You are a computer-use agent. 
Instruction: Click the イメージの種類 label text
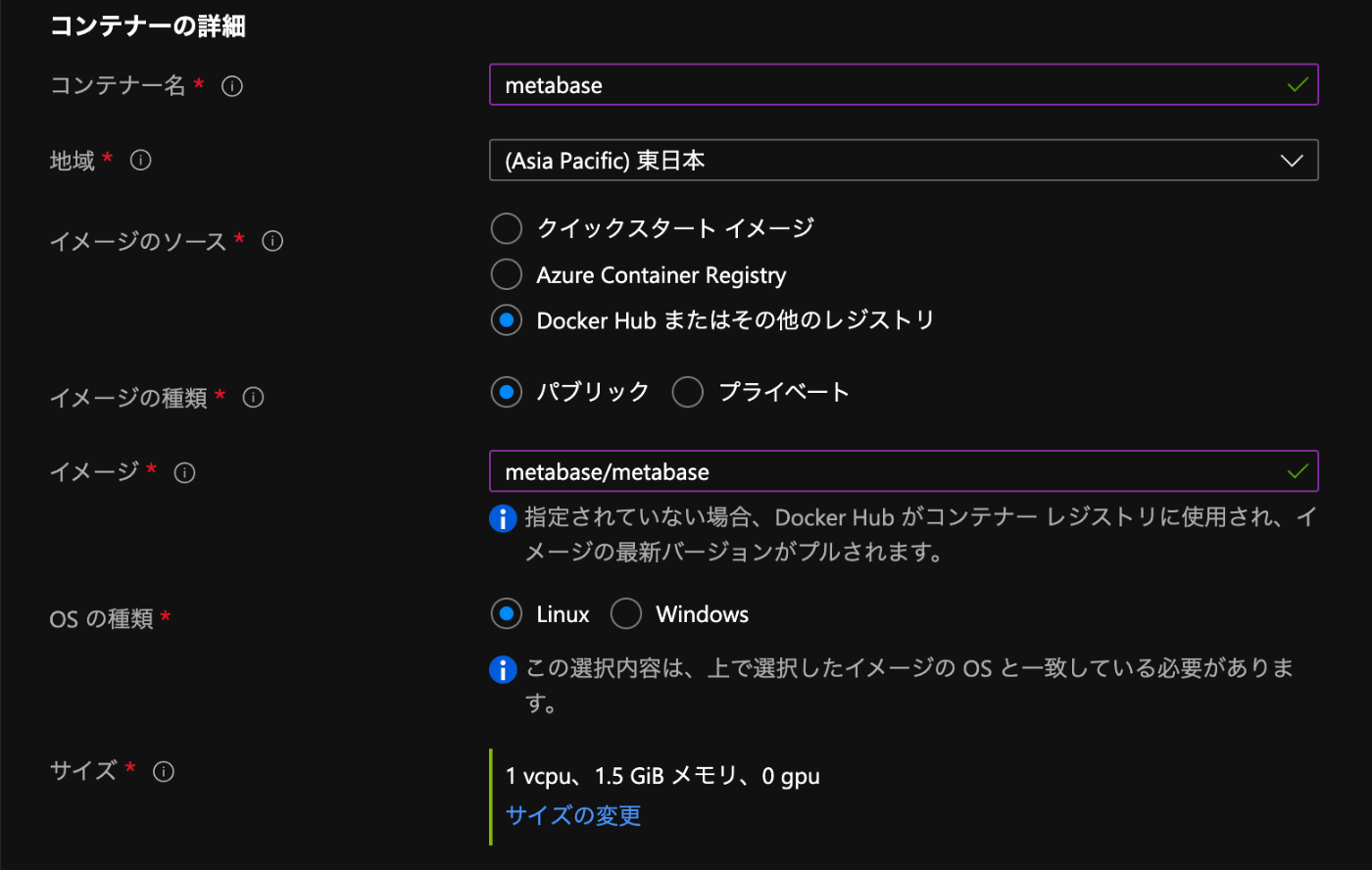coord(128,398)
